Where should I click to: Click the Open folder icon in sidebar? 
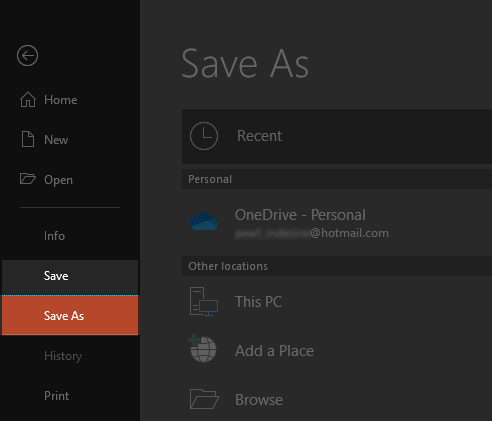(28, 179)
